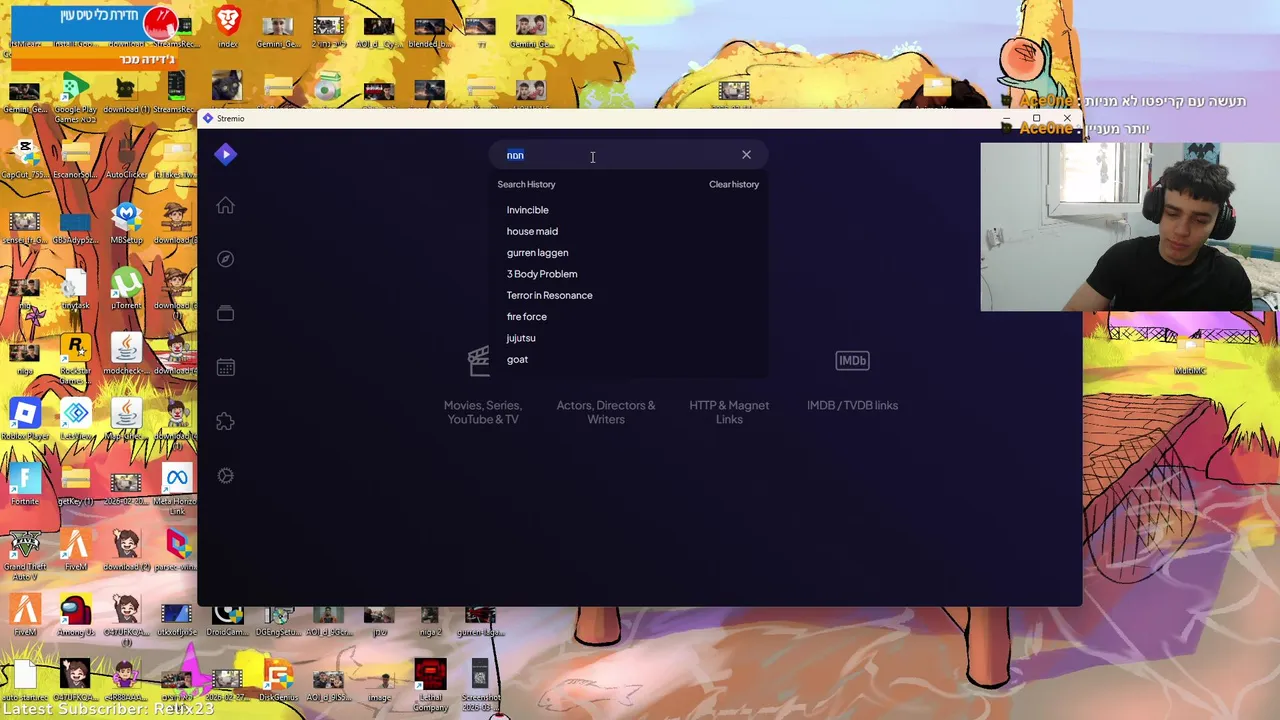1280x720 pixels.
Task: Open Fortnite desktop icon
Action: tap(25, 484)
